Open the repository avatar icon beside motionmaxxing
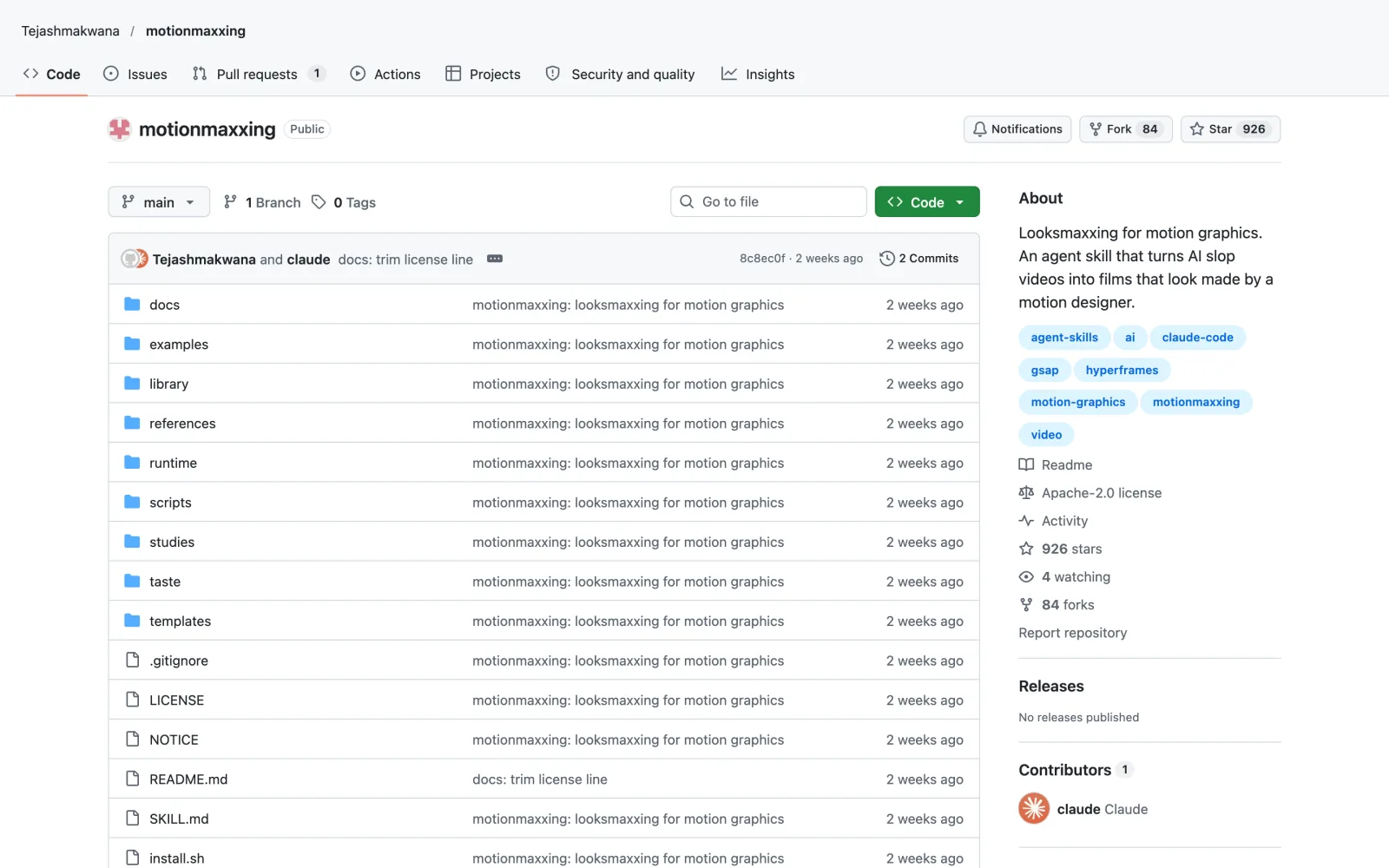The height and width of the screenshot is (868, 1389). coord(119,129)
